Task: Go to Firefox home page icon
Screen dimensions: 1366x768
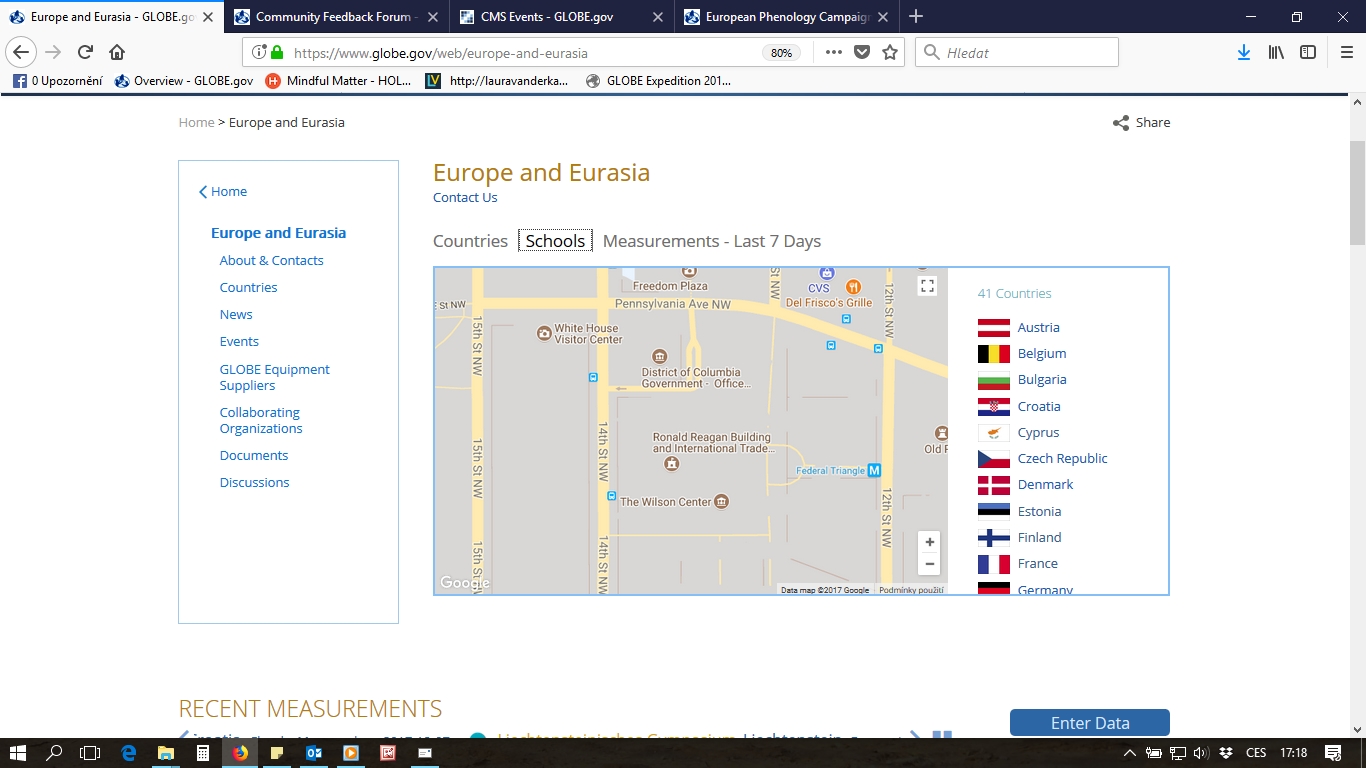Action: coord(117,53)
